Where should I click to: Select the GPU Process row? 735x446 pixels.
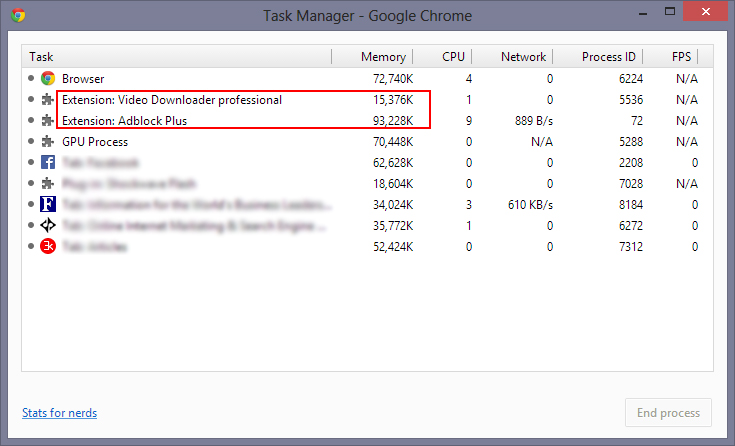click(x=368, y=142)
